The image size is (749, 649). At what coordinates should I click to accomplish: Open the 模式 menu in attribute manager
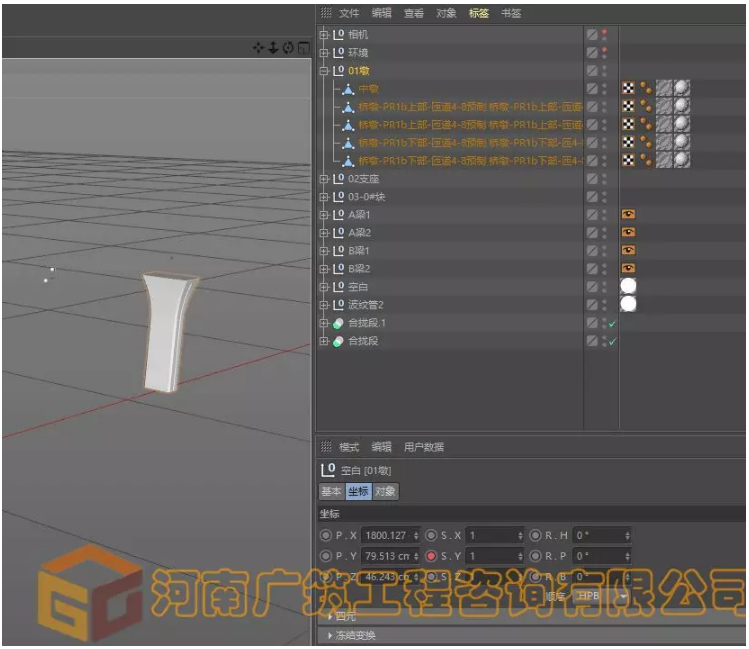[349, 447]
